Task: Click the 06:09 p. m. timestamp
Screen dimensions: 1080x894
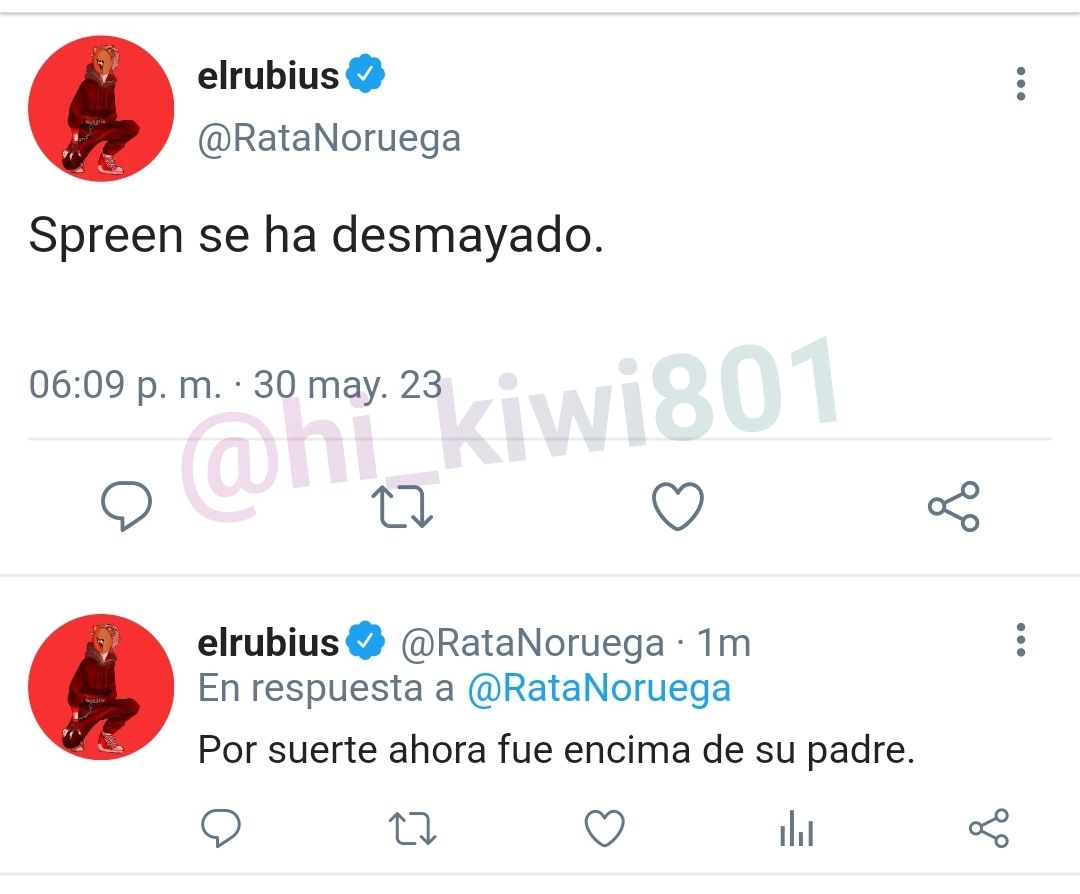Action: pyautogui.click(x=125, y=384)
